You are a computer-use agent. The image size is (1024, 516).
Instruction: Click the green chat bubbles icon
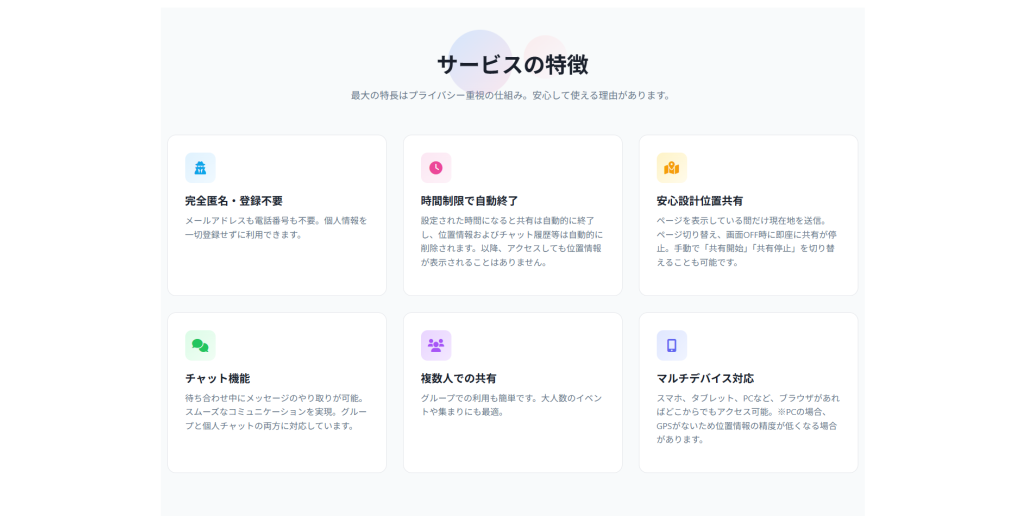click(200, 345)
